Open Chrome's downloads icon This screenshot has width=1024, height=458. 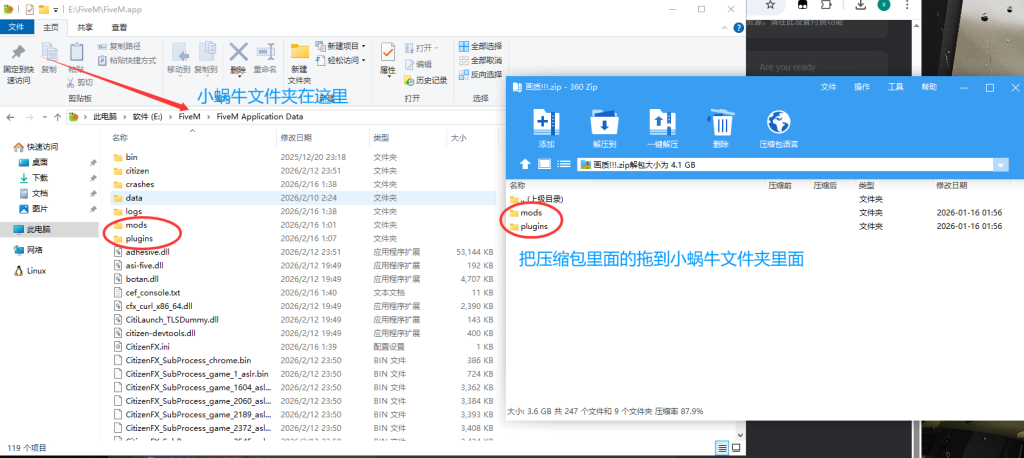861,5
